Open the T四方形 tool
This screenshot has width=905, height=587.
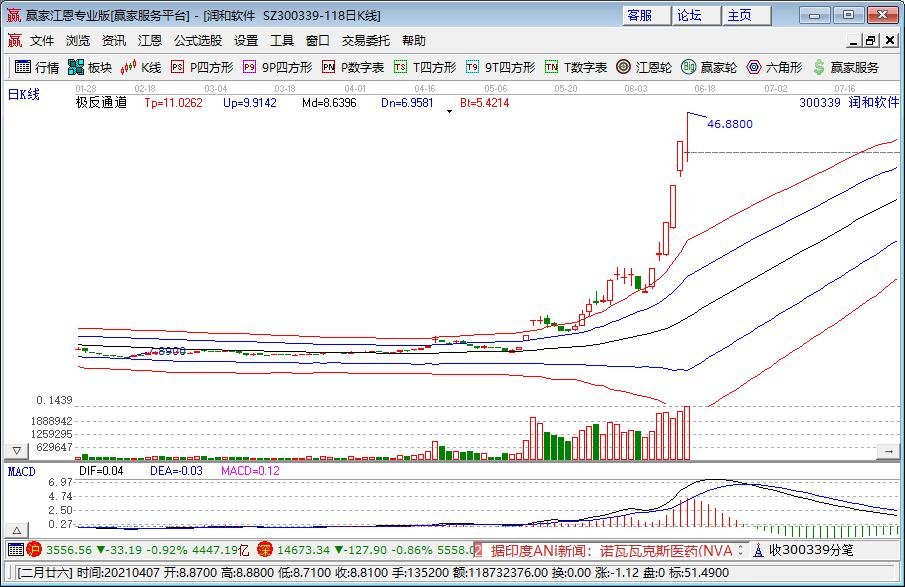click(x=425, y=68)
